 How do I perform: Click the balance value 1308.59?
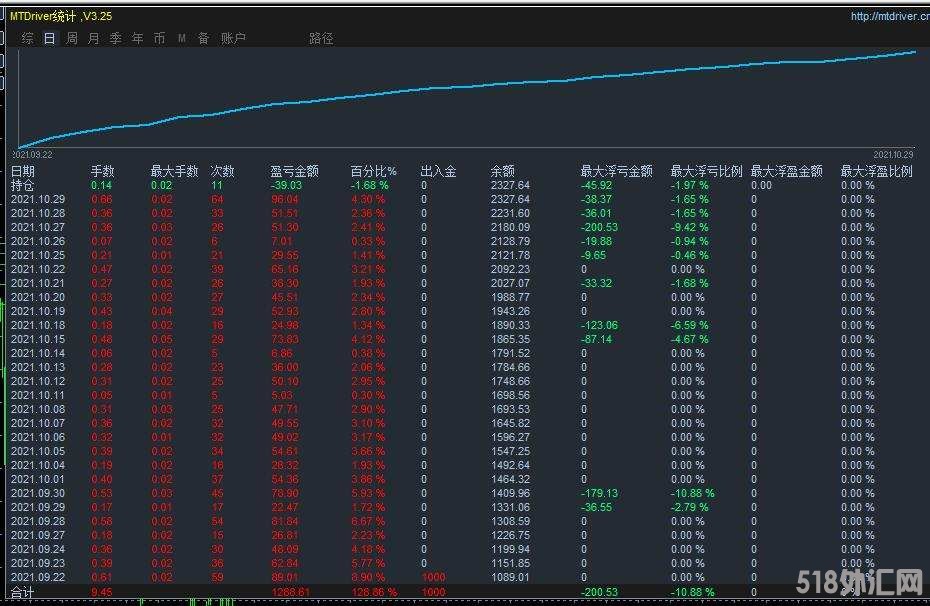click(510, 521)
